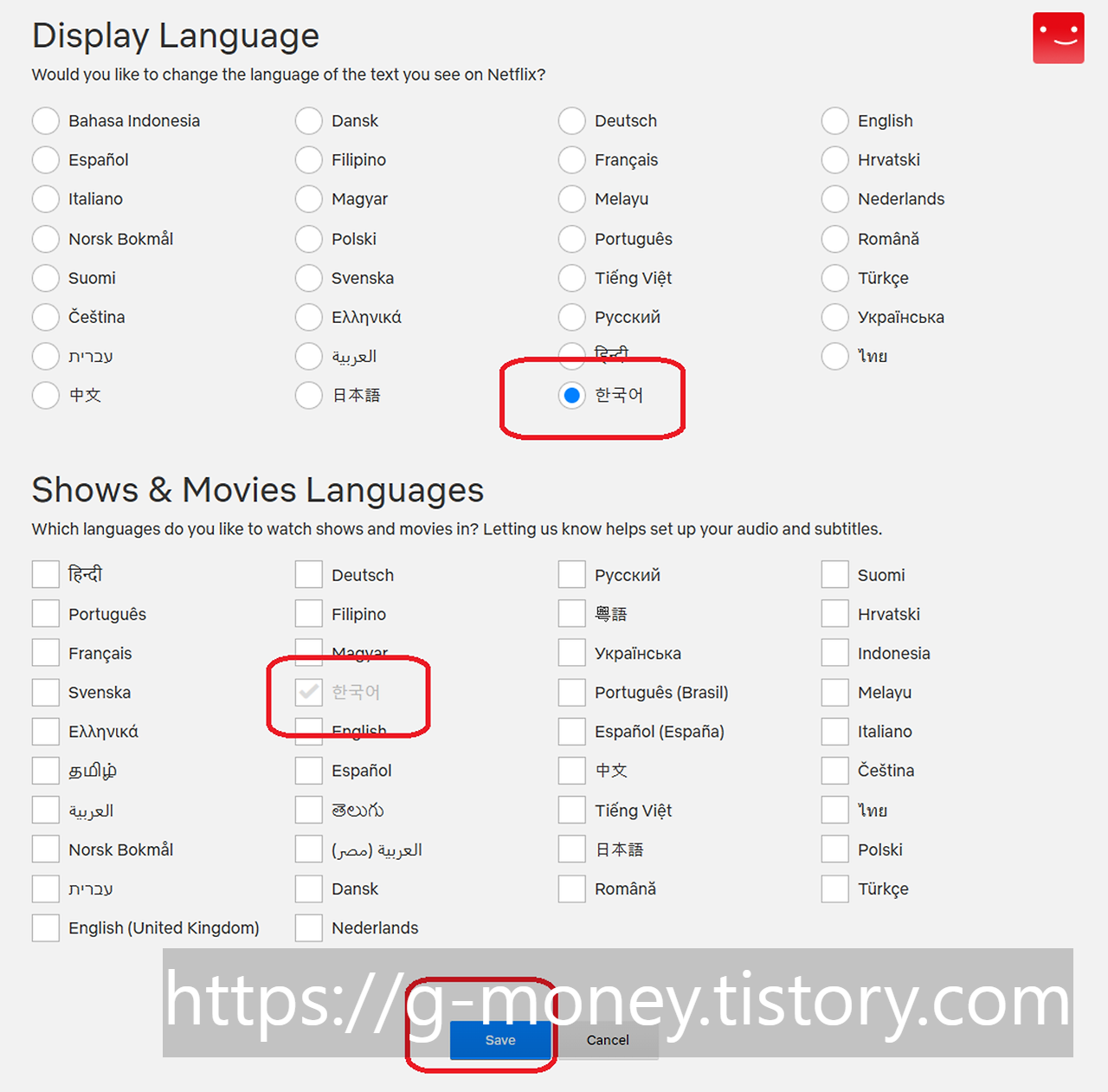Image resolution: width=1108 pixels, height=1092 pixels.
Task: Select Norsk Bokmål display language radio
Action: [46, 239]
